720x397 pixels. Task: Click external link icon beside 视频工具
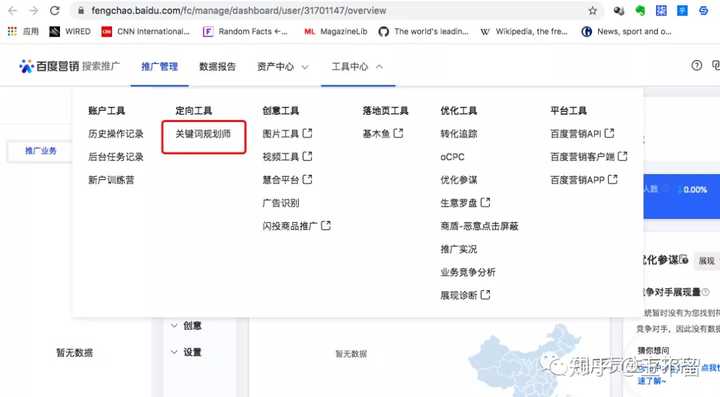[307, 156]
